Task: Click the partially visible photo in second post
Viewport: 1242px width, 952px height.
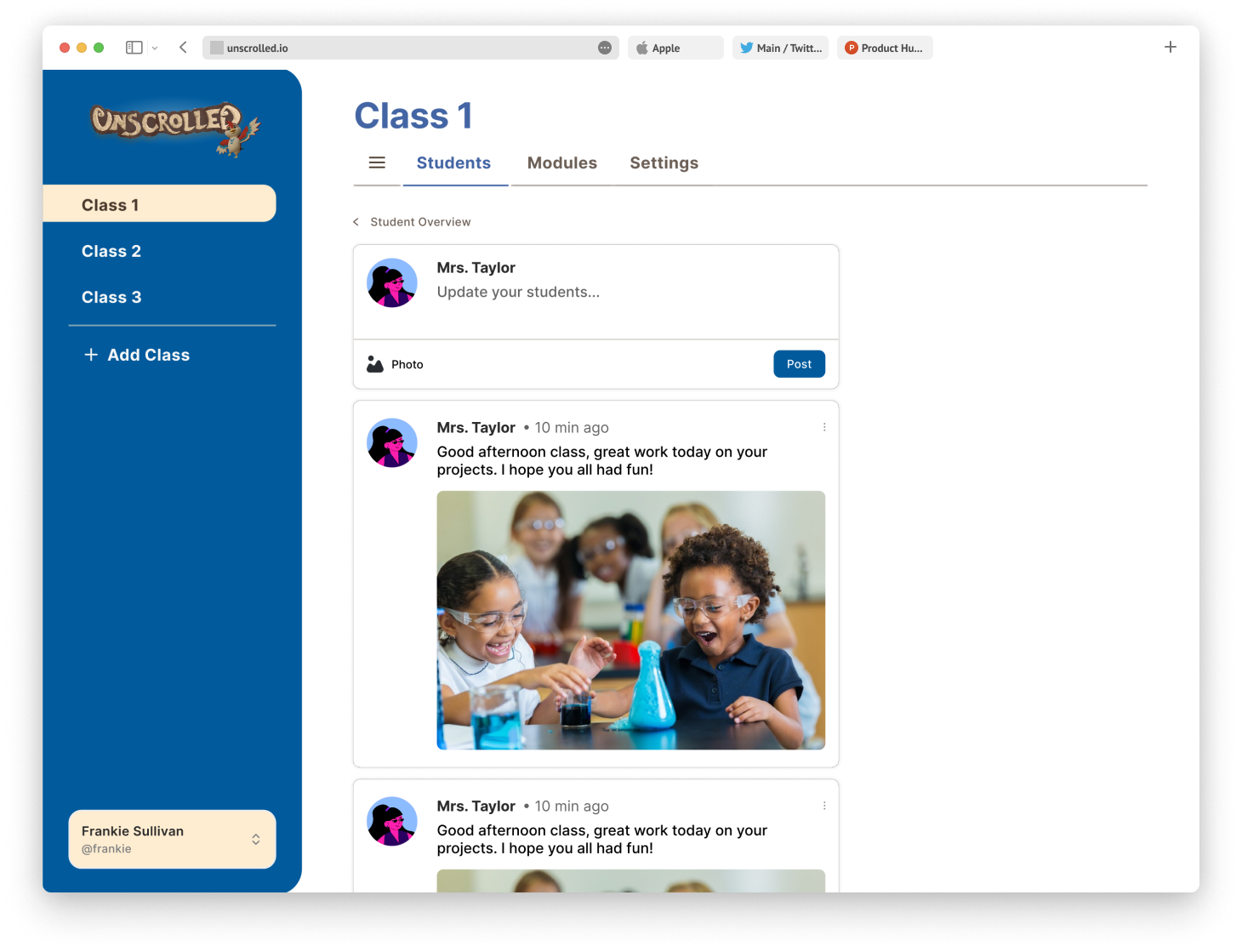Action: (630, 881)
